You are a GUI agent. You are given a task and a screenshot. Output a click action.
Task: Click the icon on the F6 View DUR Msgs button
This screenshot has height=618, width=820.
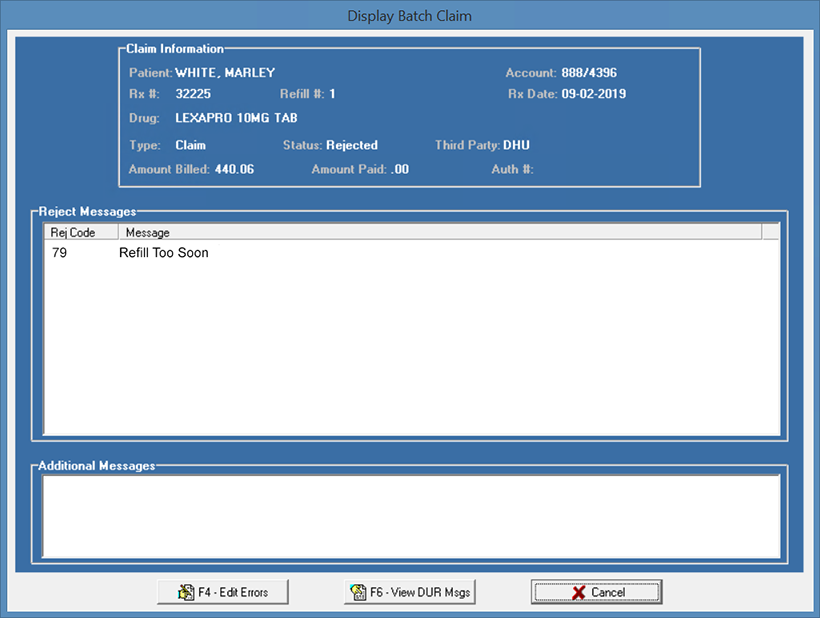click(x=358, y=592)
